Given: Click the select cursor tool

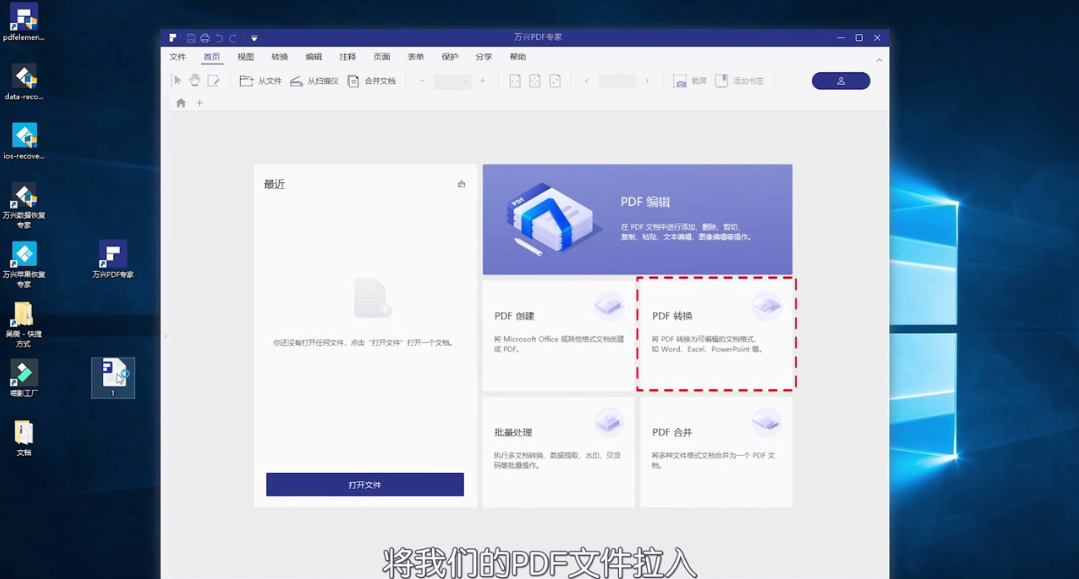Looking at the screenshot, I should pos(176,81).
